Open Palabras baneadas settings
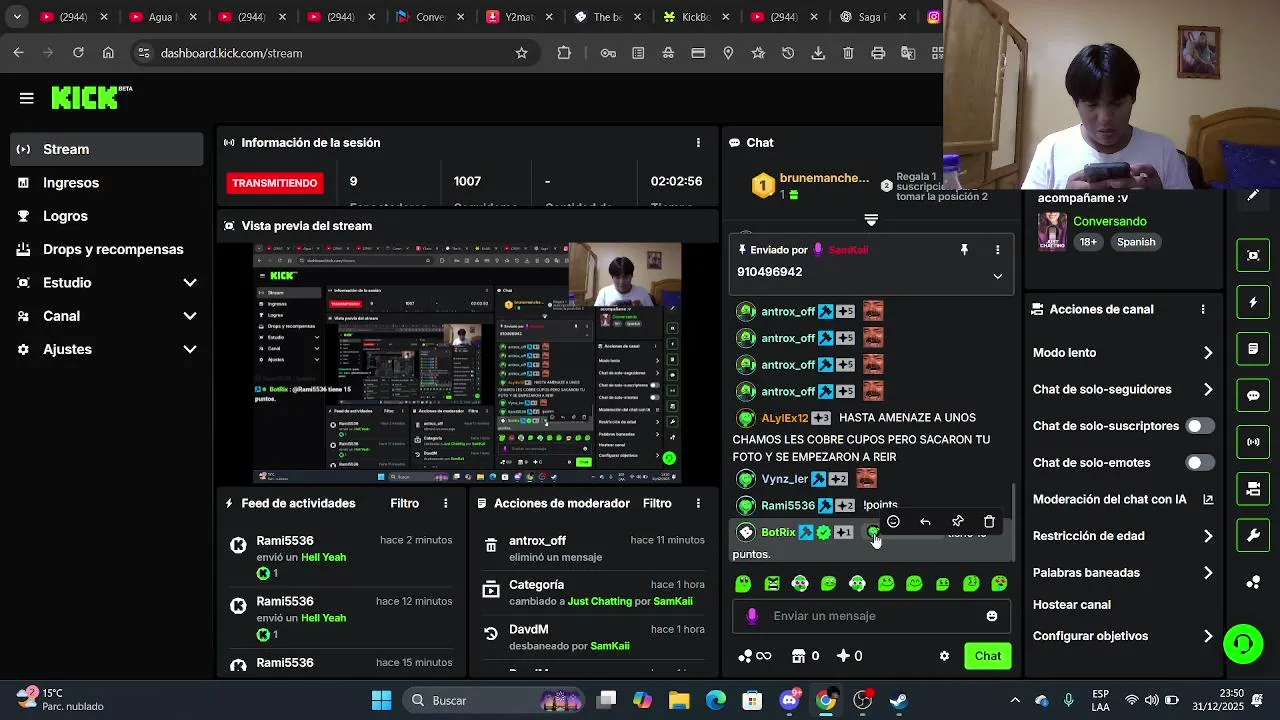Viewport: 1280px width, 720px height. 1122,573
